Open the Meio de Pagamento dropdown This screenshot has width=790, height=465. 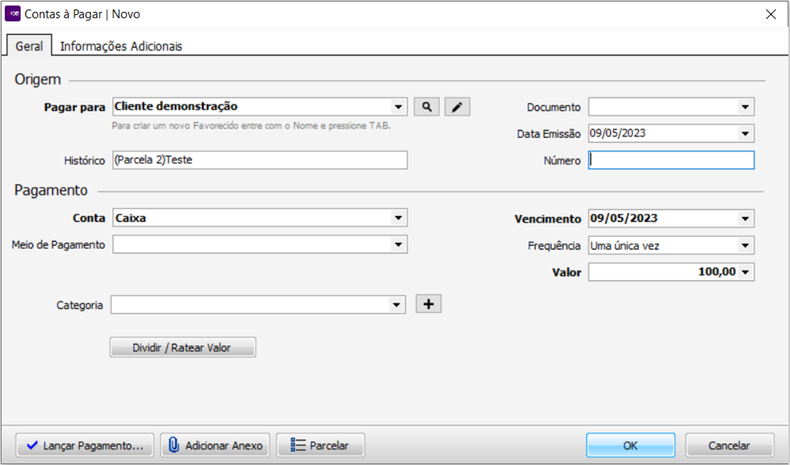click(399, 245)
